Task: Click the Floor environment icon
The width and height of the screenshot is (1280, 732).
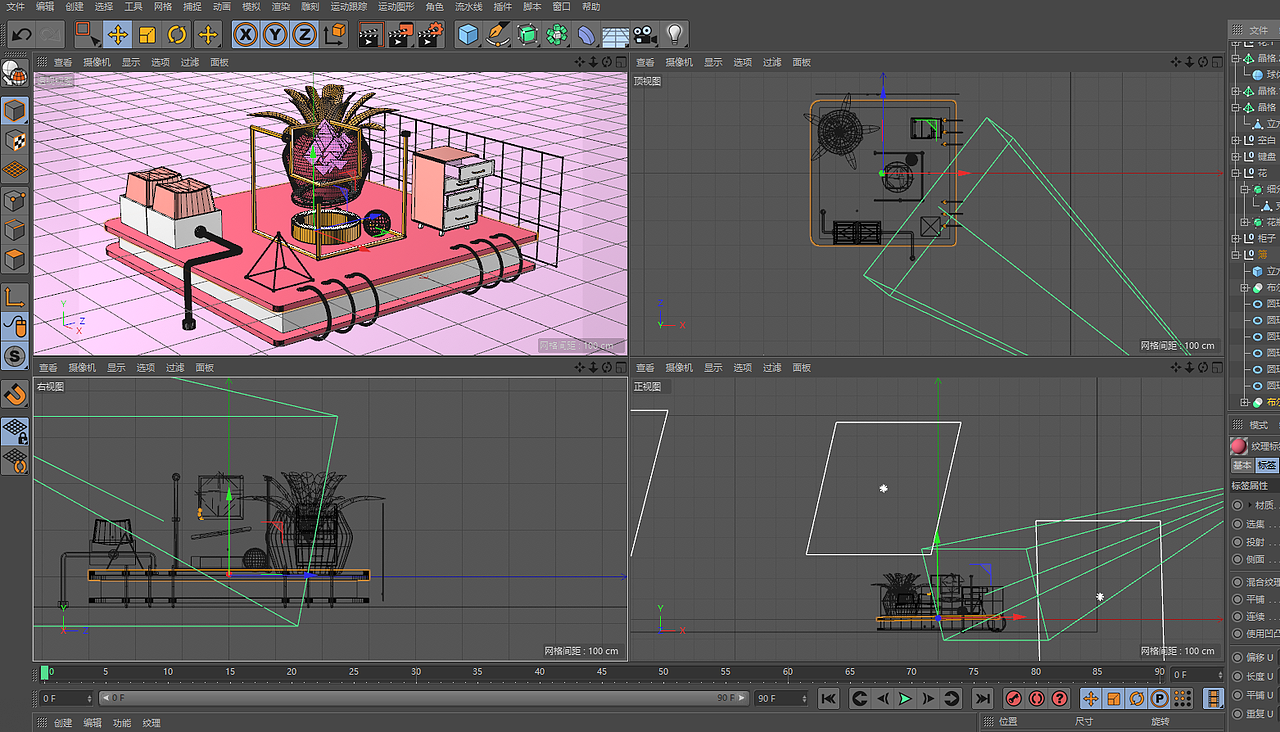Action: point(616,36)
